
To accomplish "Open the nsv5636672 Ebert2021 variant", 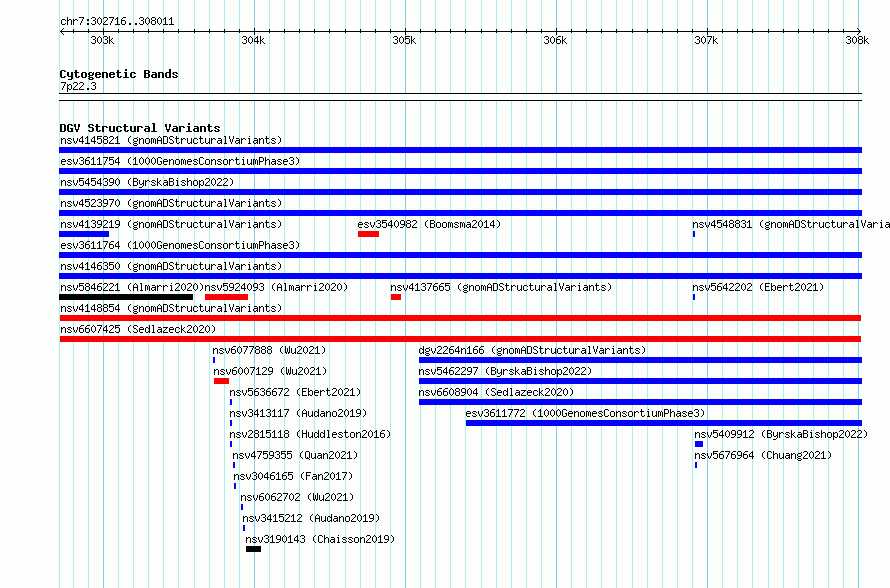I will 295,392.
